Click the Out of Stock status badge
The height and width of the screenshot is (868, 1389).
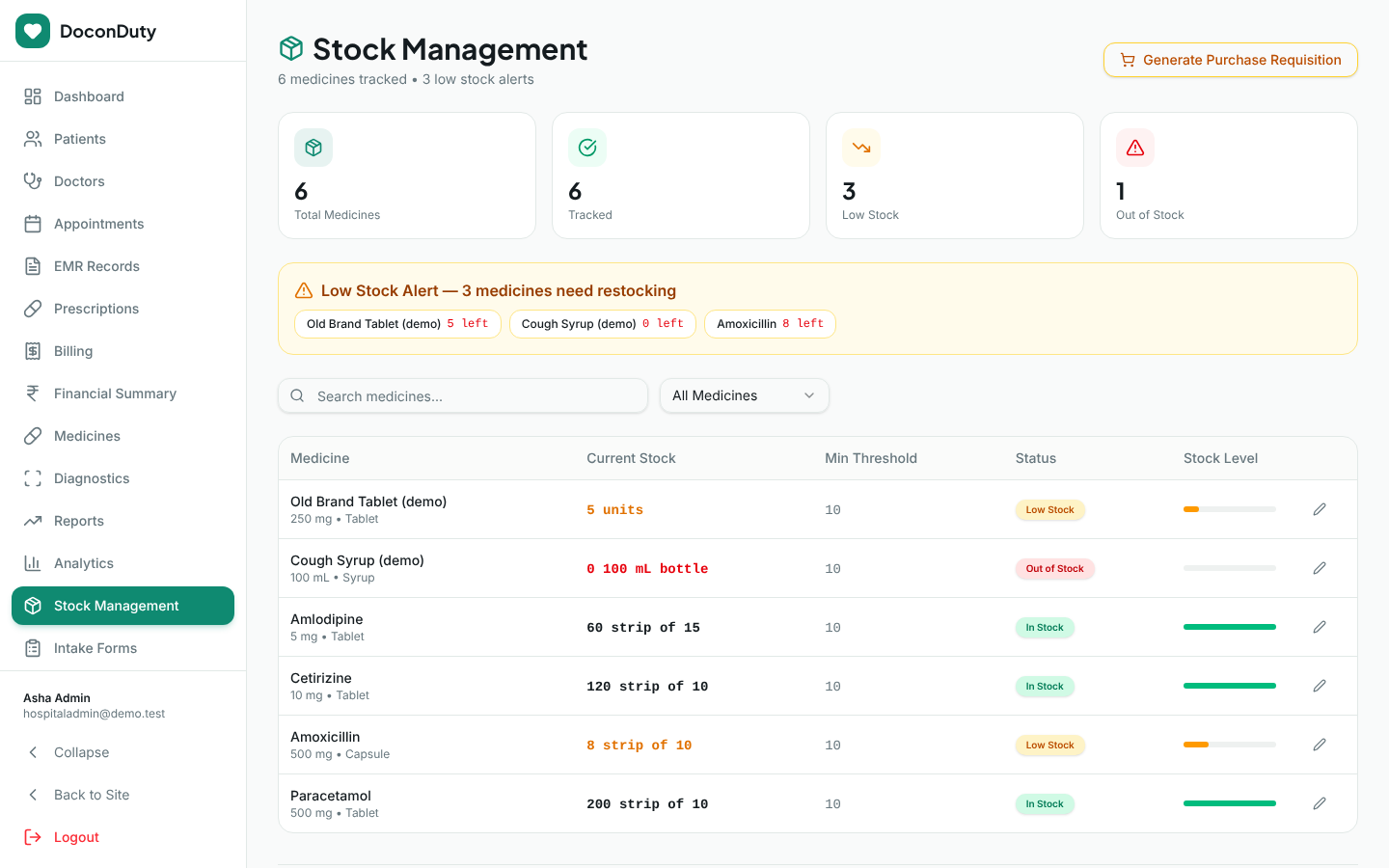coord(1054,569)
